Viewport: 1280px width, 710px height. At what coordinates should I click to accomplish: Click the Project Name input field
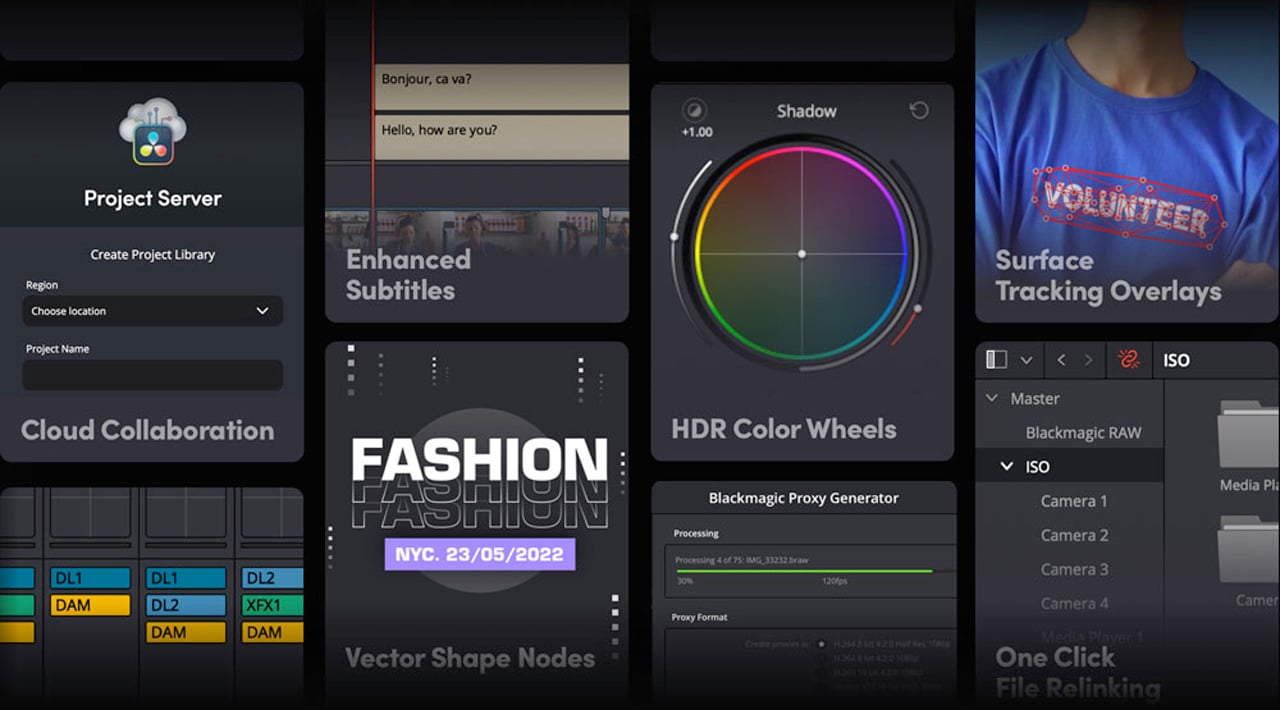(152, 375)
